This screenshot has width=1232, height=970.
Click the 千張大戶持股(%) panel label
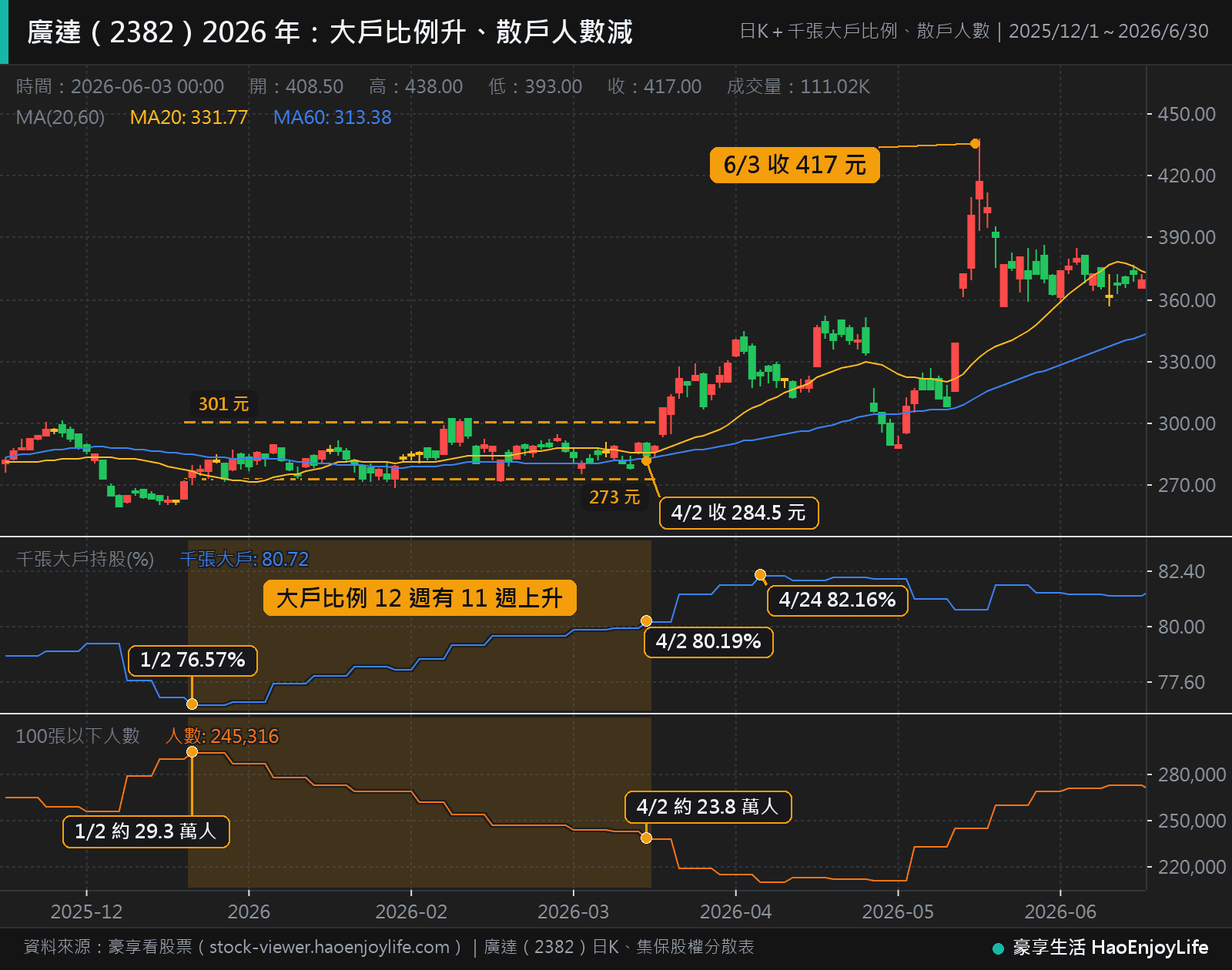pyautogui.click(x=85, y=559)
